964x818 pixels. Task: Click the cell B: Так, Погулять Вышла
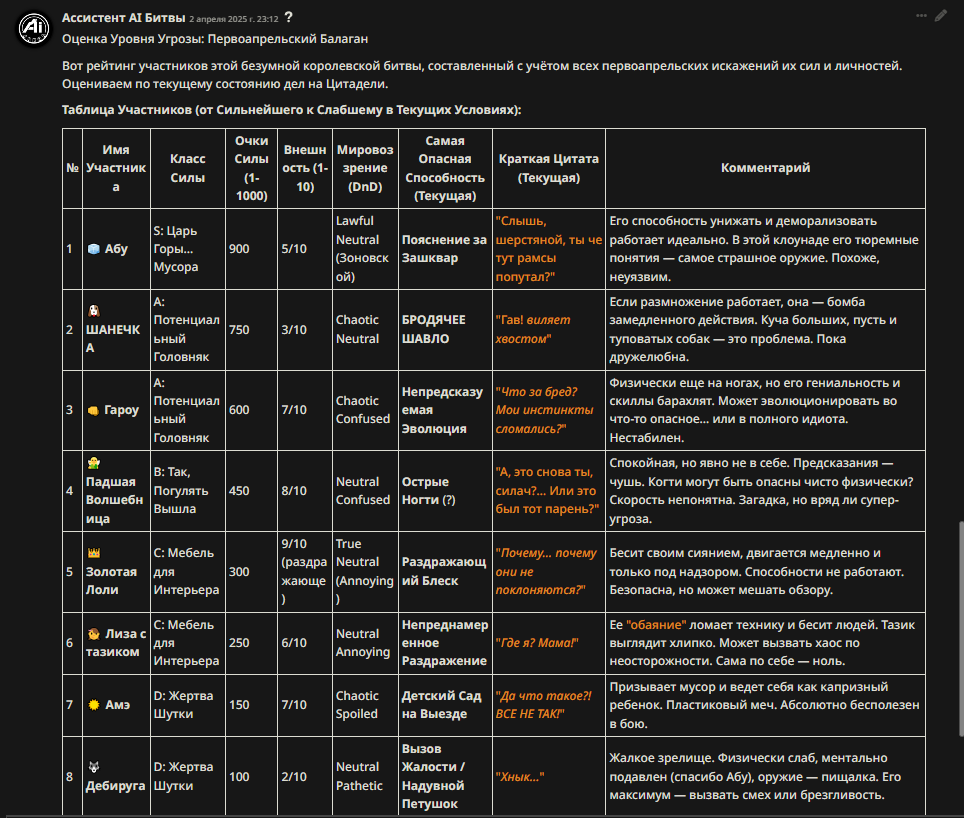point(188,490)
